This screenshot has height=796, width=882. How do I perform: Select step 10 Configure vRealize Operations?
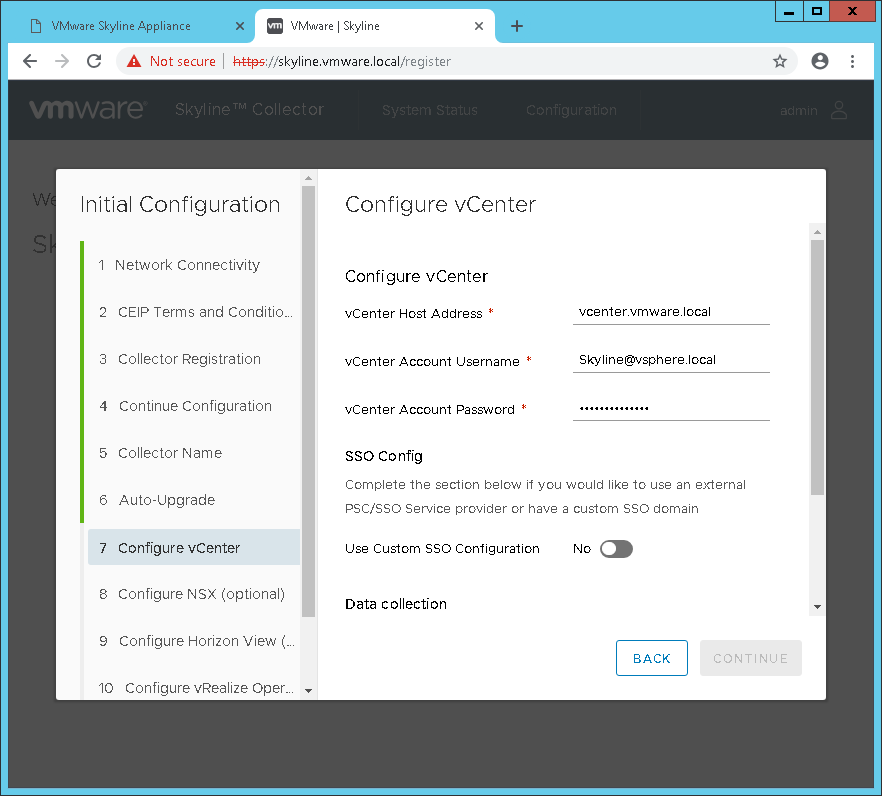click(196, 687)
